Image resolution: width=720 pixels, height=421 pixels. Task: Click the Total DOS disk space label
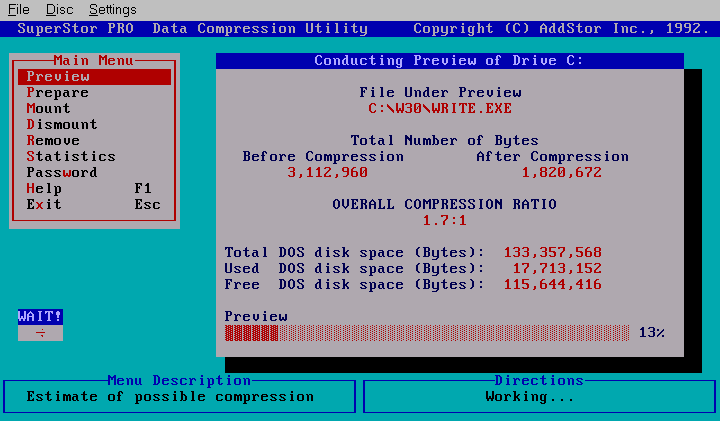(354, 253)
